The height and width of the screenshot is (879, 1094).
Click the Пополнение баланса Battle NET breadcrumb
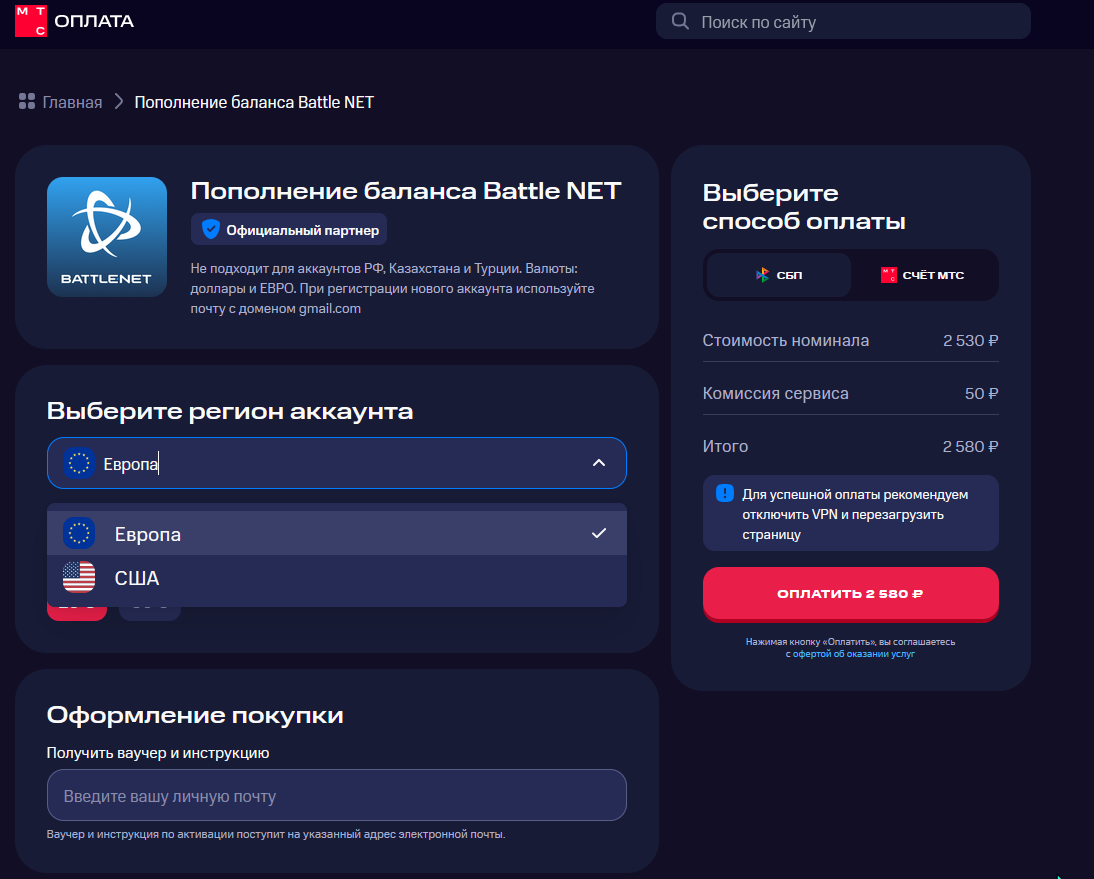coord(254,102)
